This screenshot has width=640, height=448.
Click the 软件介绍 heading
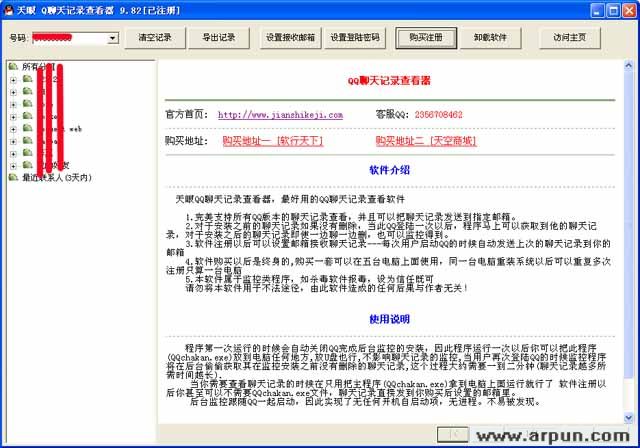coord(389,170)
